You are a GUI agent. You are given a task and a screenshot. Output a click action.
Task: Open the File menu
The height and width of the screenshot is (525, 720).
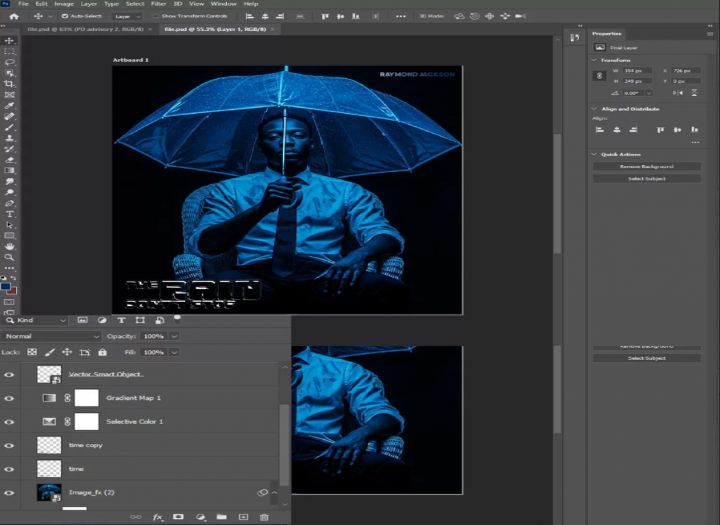click(23, 4)
